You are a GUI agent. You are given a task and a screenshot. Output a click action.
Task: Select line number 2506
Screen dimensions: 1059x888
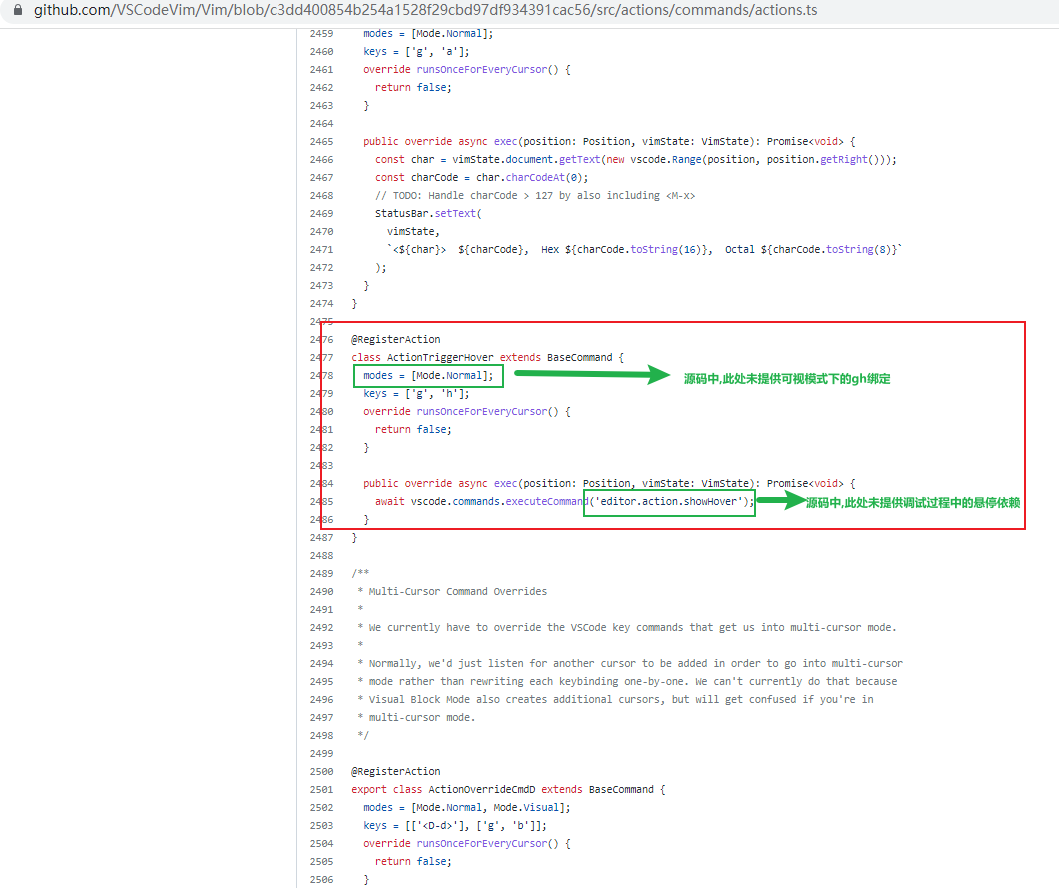321,880
